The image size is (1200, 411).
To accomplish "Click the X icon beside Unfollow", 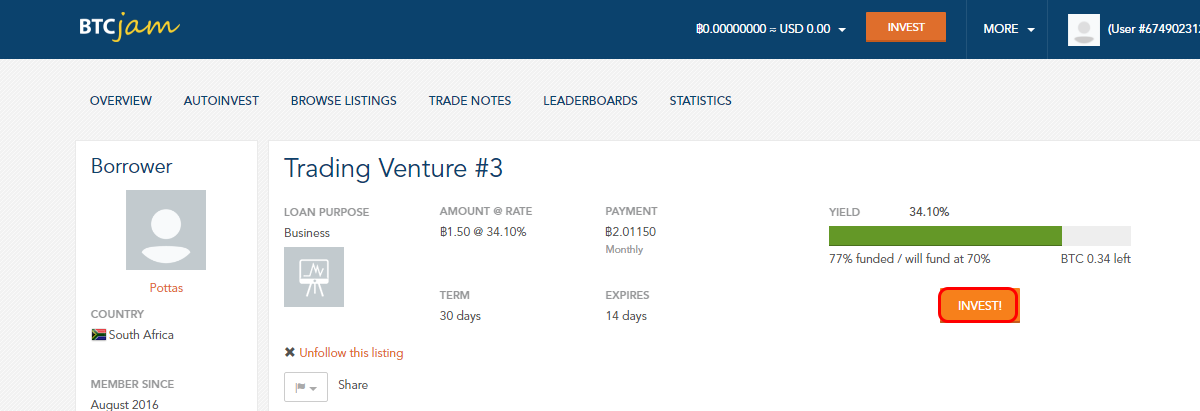I will tap(290, 353).
